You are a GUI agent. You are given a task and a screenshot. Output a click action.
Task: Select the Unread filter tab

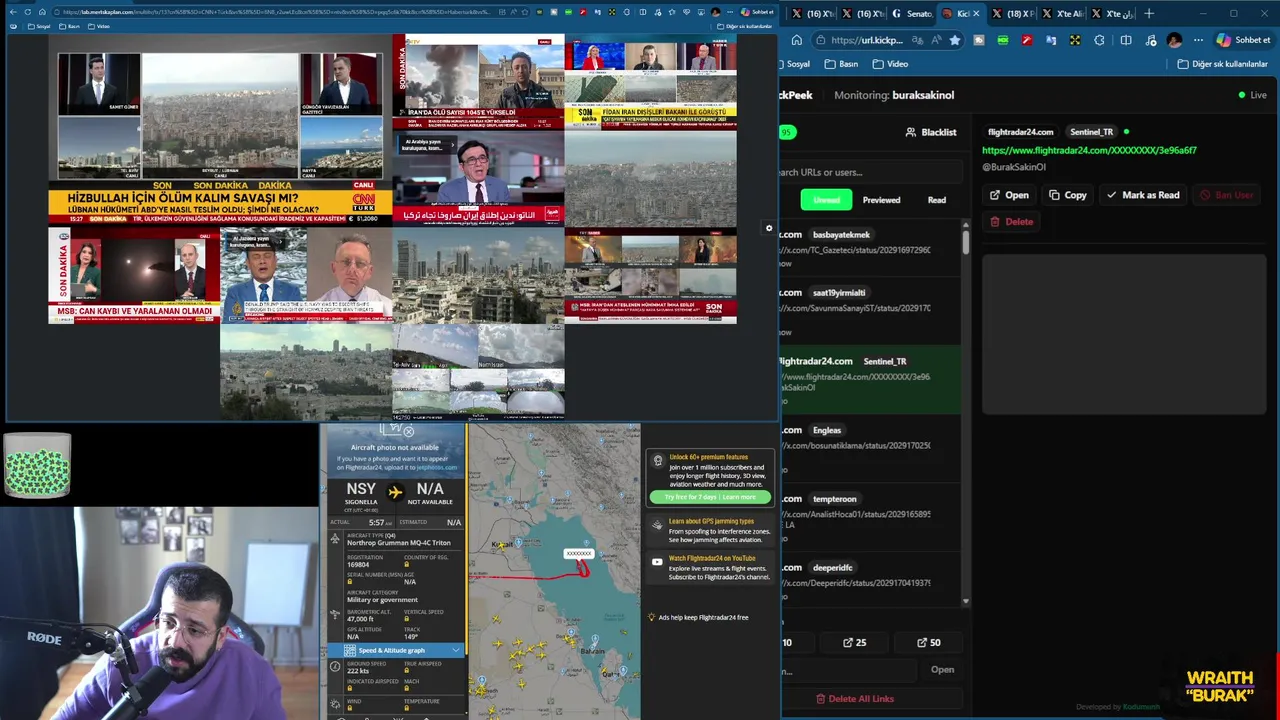point(826,200)
